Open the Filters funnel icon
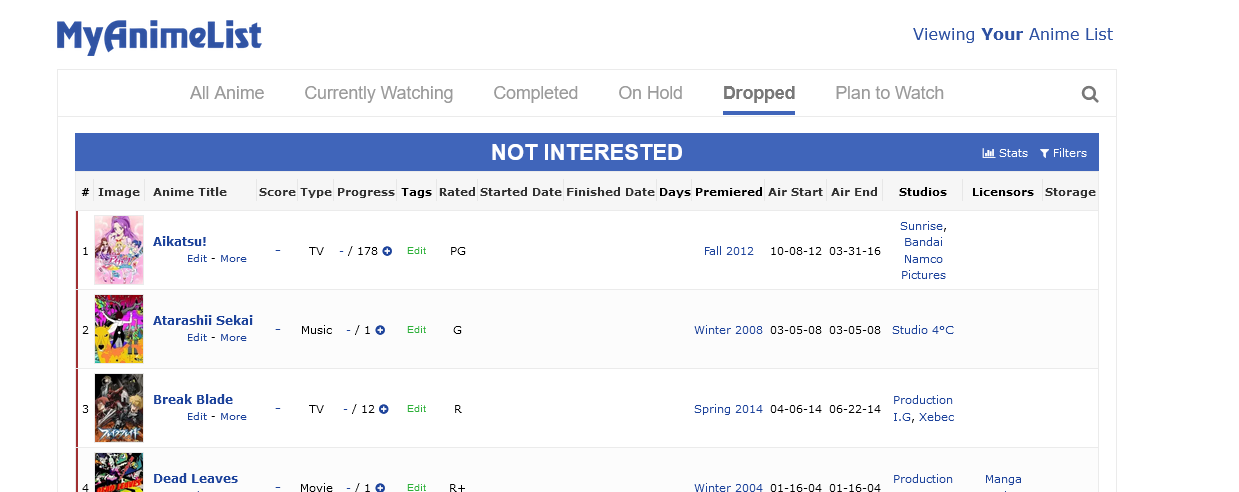The height and width of the screenshot is (492, 1239). [x=1044, y=153]
